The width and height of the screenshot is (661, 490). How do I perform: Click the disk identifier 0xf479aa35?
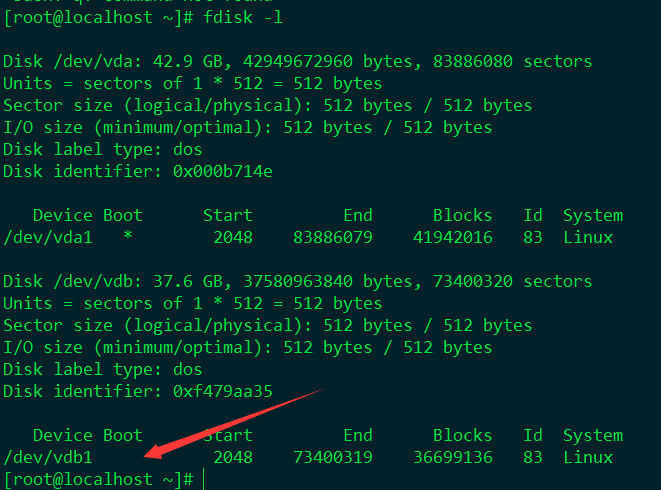222,391
